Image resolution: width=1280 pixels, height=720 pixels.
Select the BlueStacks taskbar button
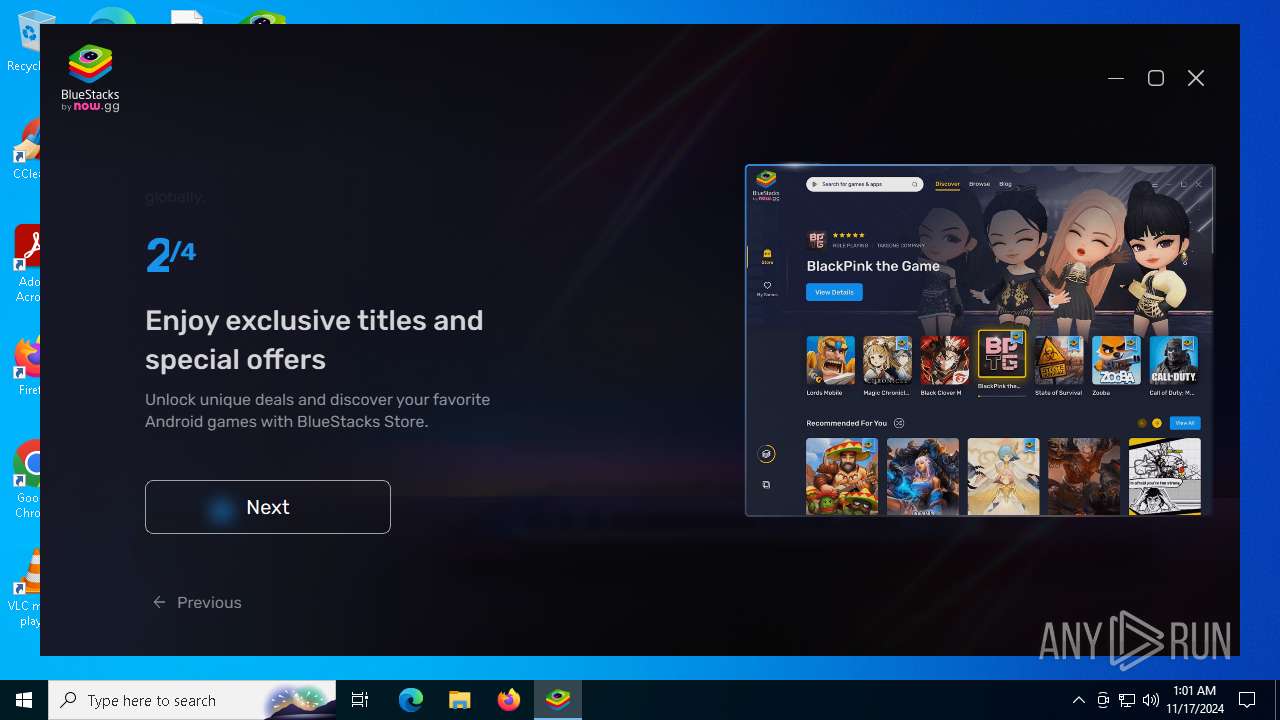point(557,700)
